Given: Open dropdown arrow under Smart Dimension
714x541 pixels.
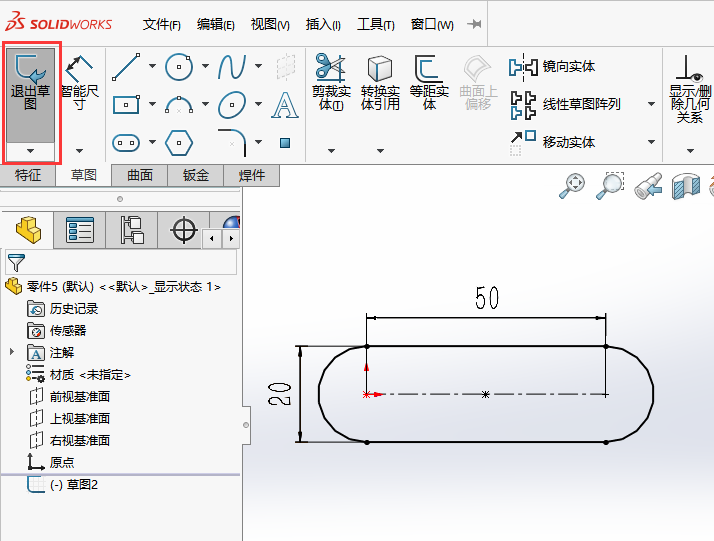Looking at the screenshot, I should 80,151.
